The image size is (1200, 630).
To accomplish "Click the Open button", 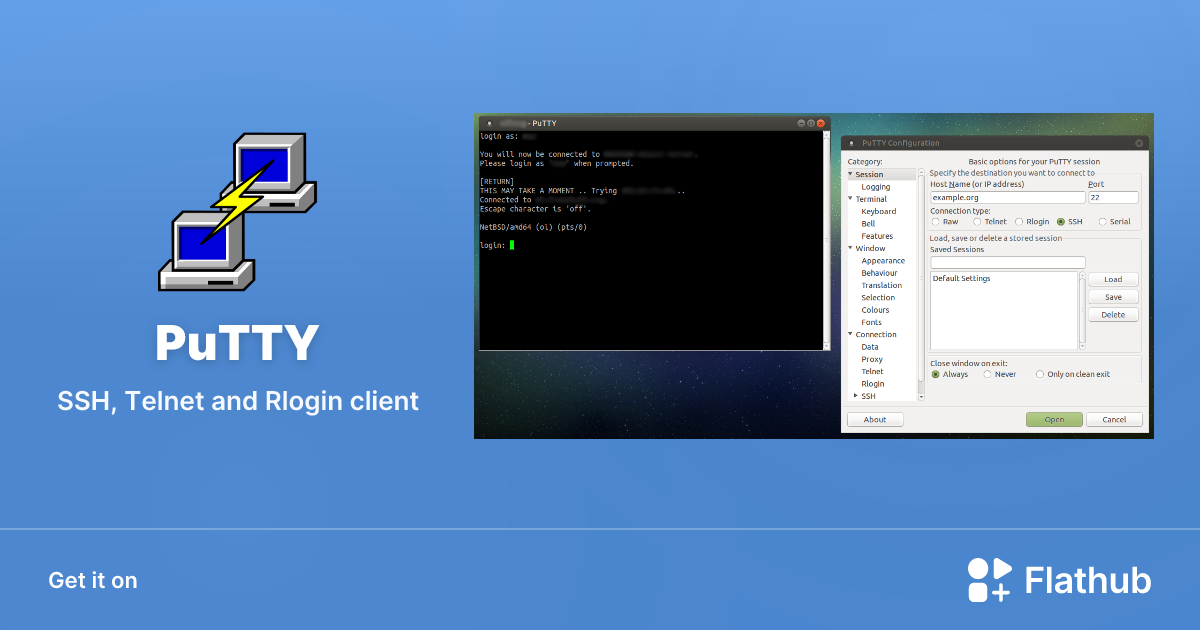I will pyautogui.click(x=1054, y=419).
